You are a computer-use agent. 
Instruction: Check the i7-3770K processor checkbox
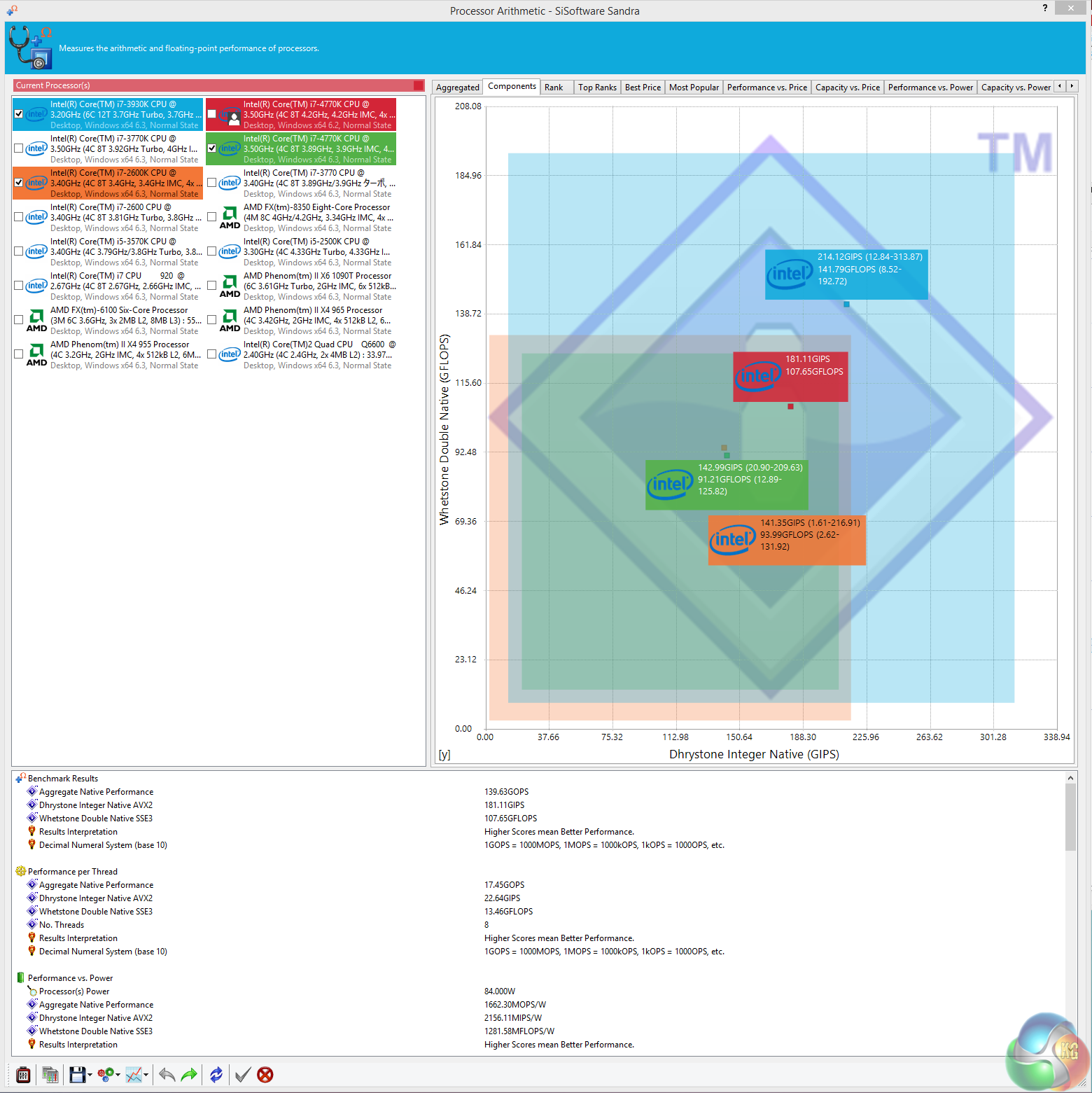tap(19, 148)
